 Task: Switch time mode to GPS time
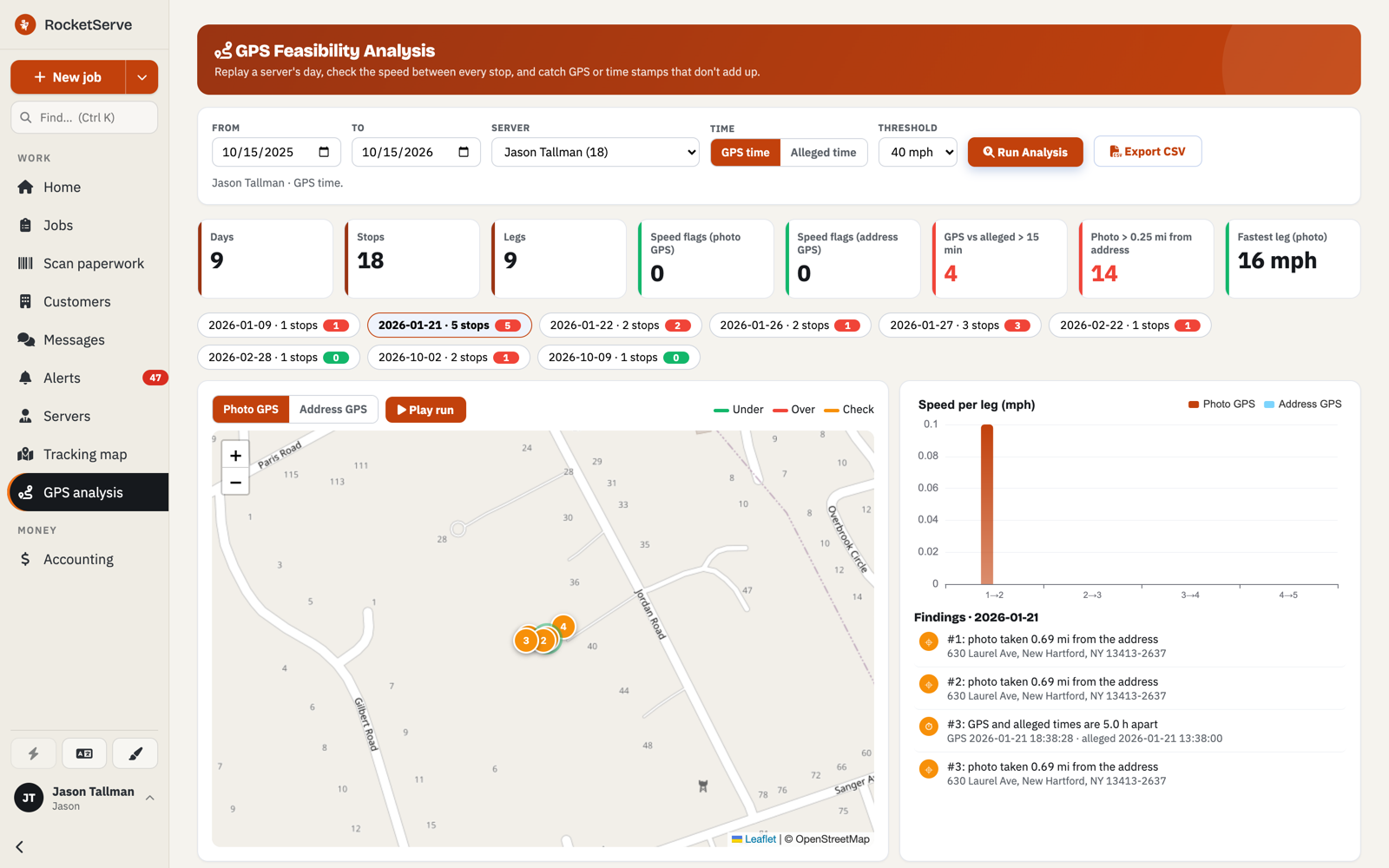coord(745,152)
